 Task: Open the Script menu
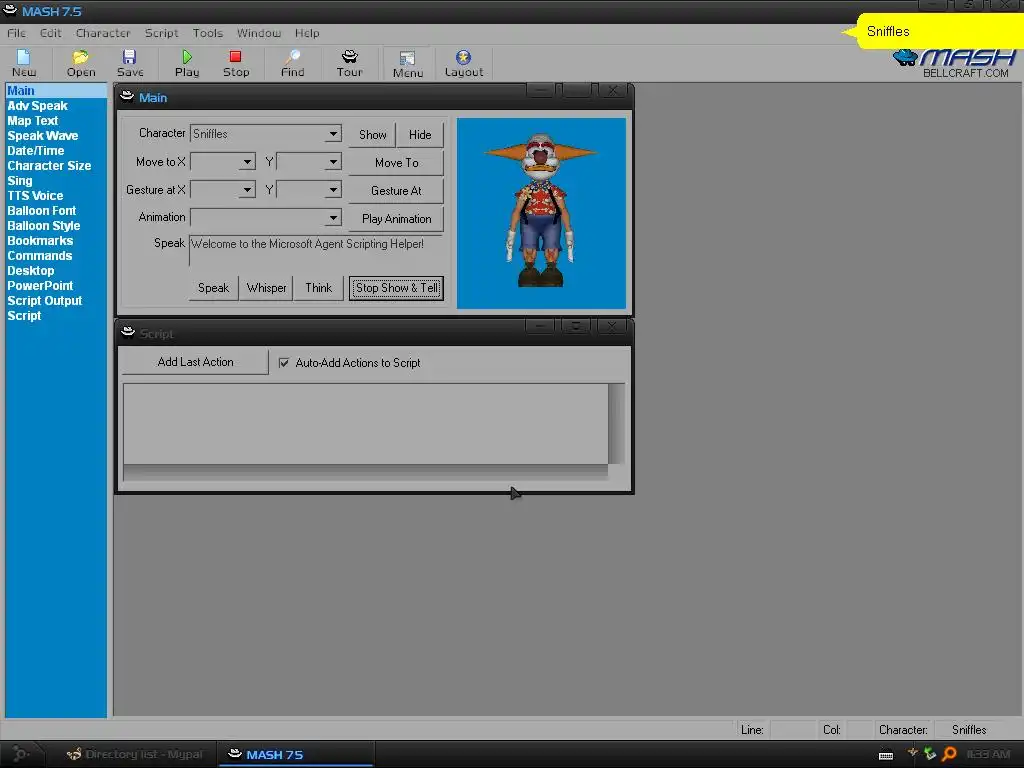pos(161,33)
